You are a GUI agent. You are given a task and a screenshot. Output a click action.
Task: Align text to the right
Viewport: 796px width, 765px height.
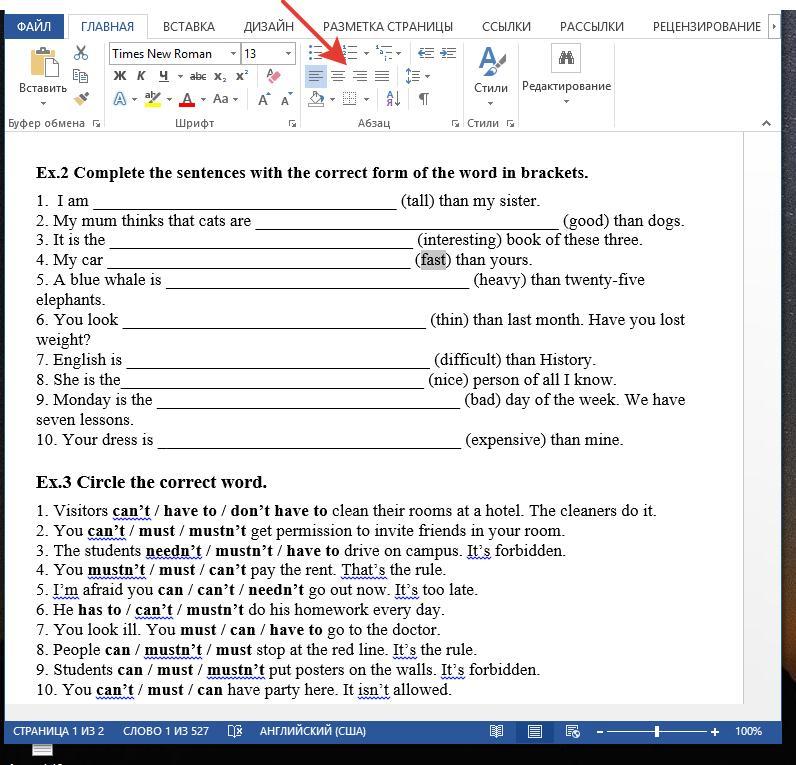click(360, 76)
